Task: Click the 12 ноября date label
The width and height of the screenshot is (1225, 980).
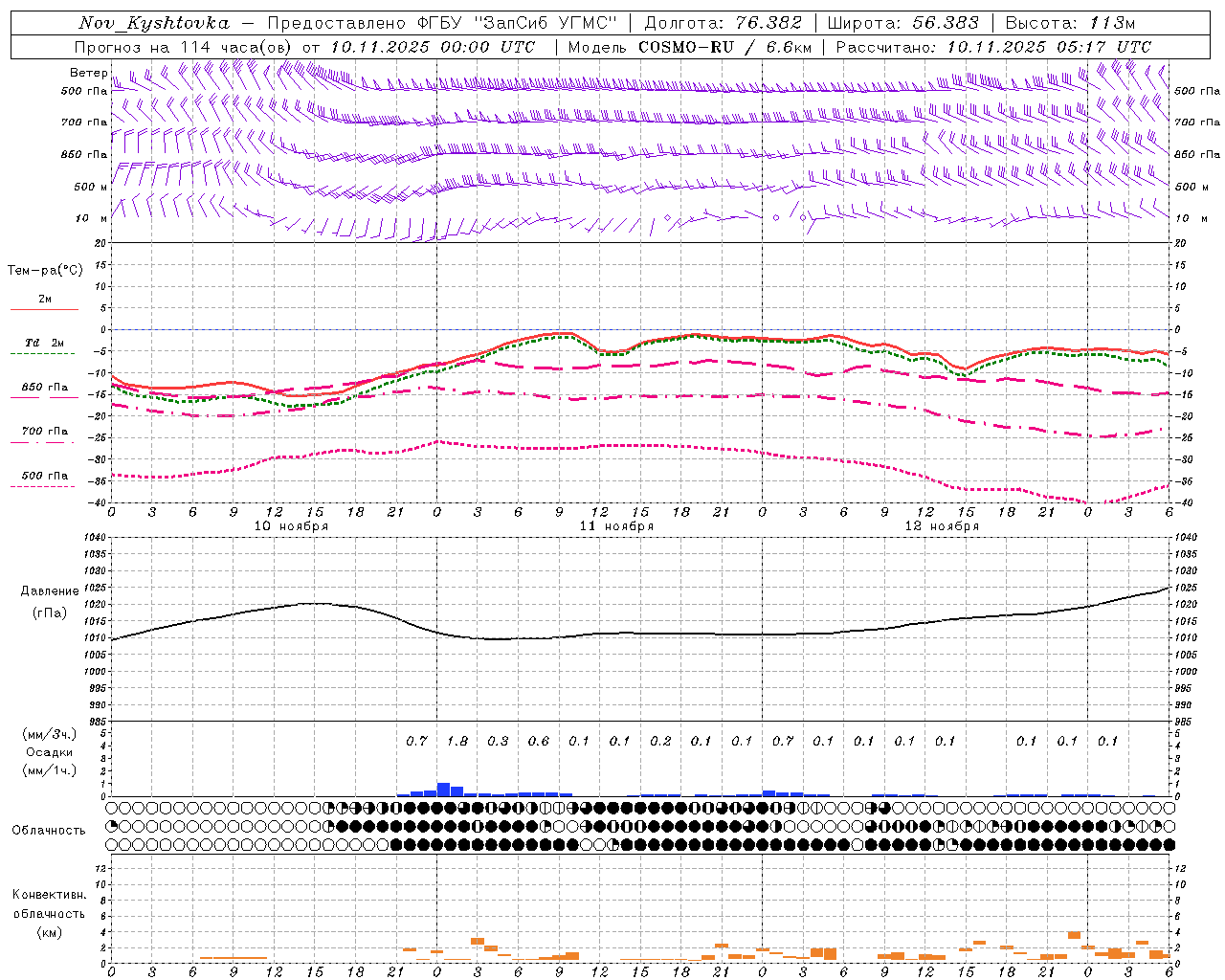Action: click(x=942, y=526)
